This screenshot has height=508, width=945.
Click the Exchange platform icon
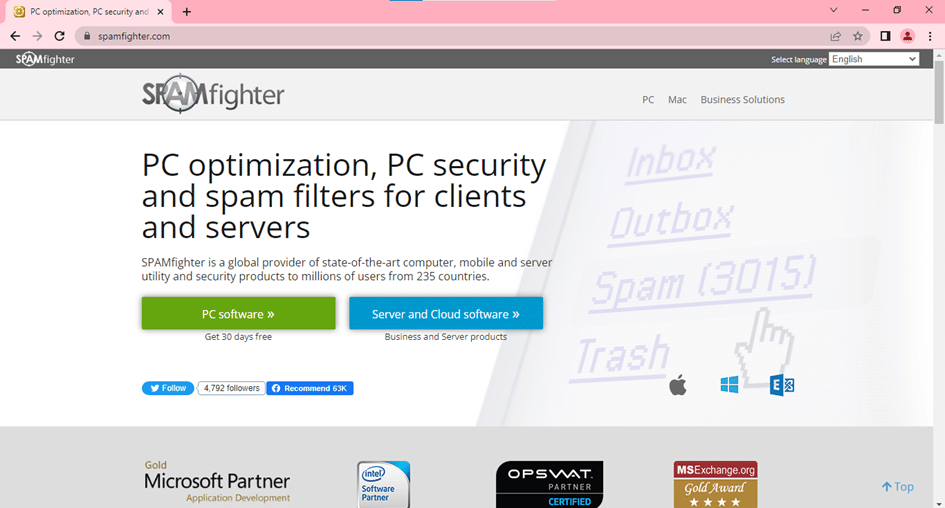click(x=782, y=385)
